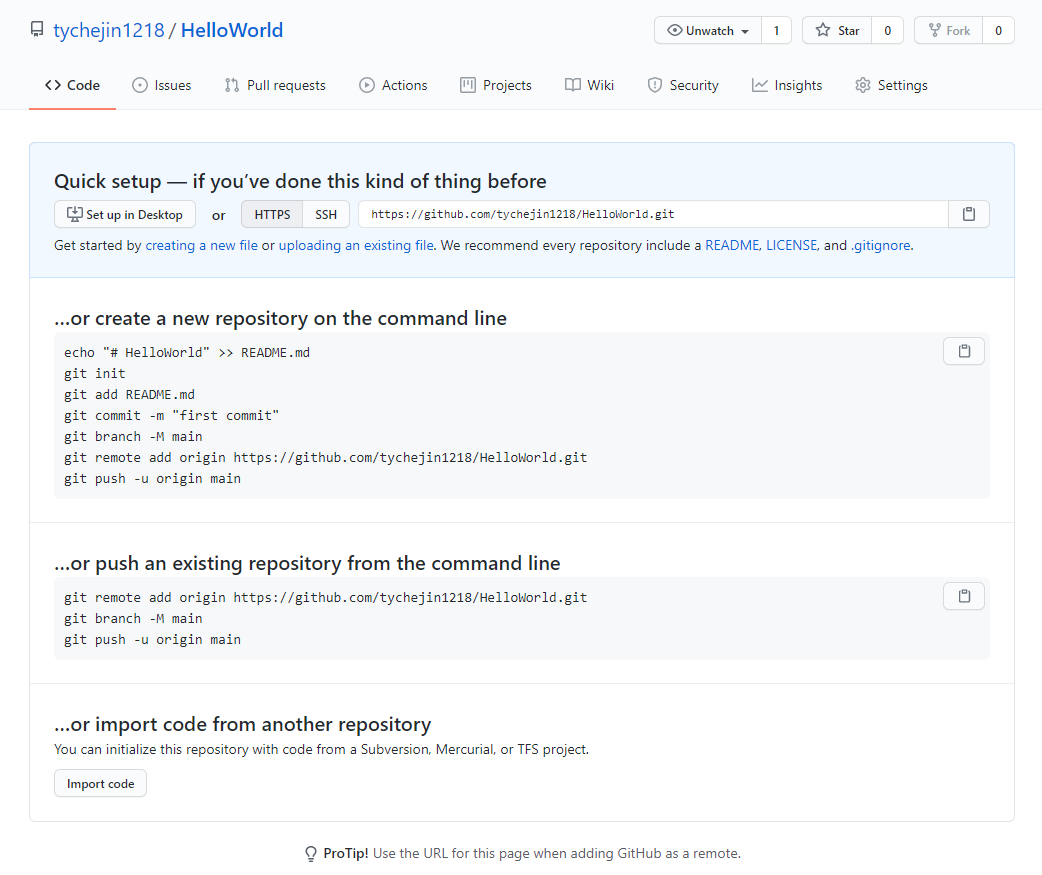Screen dimensions: 1042x875
Task: Go to the Issues tab
Action: (x=161, y=86)
